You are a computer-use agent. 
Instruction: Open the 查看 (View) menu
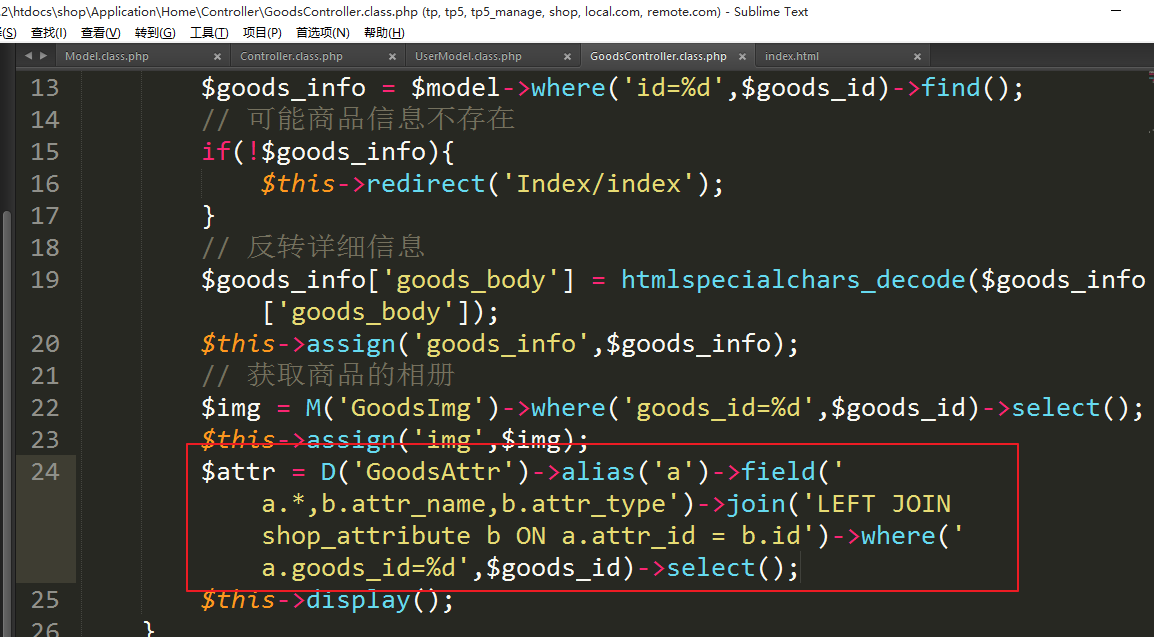coord(100,33)
